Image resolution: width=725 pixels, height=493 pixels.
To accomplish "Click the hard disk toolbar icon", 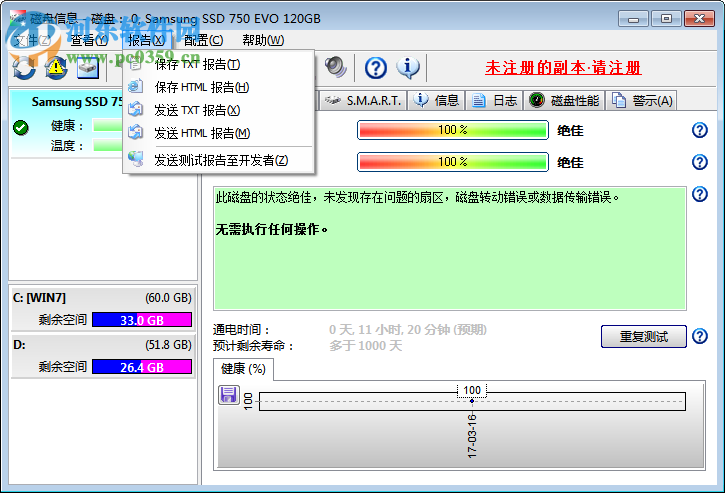I will click(x=87, y=68).
